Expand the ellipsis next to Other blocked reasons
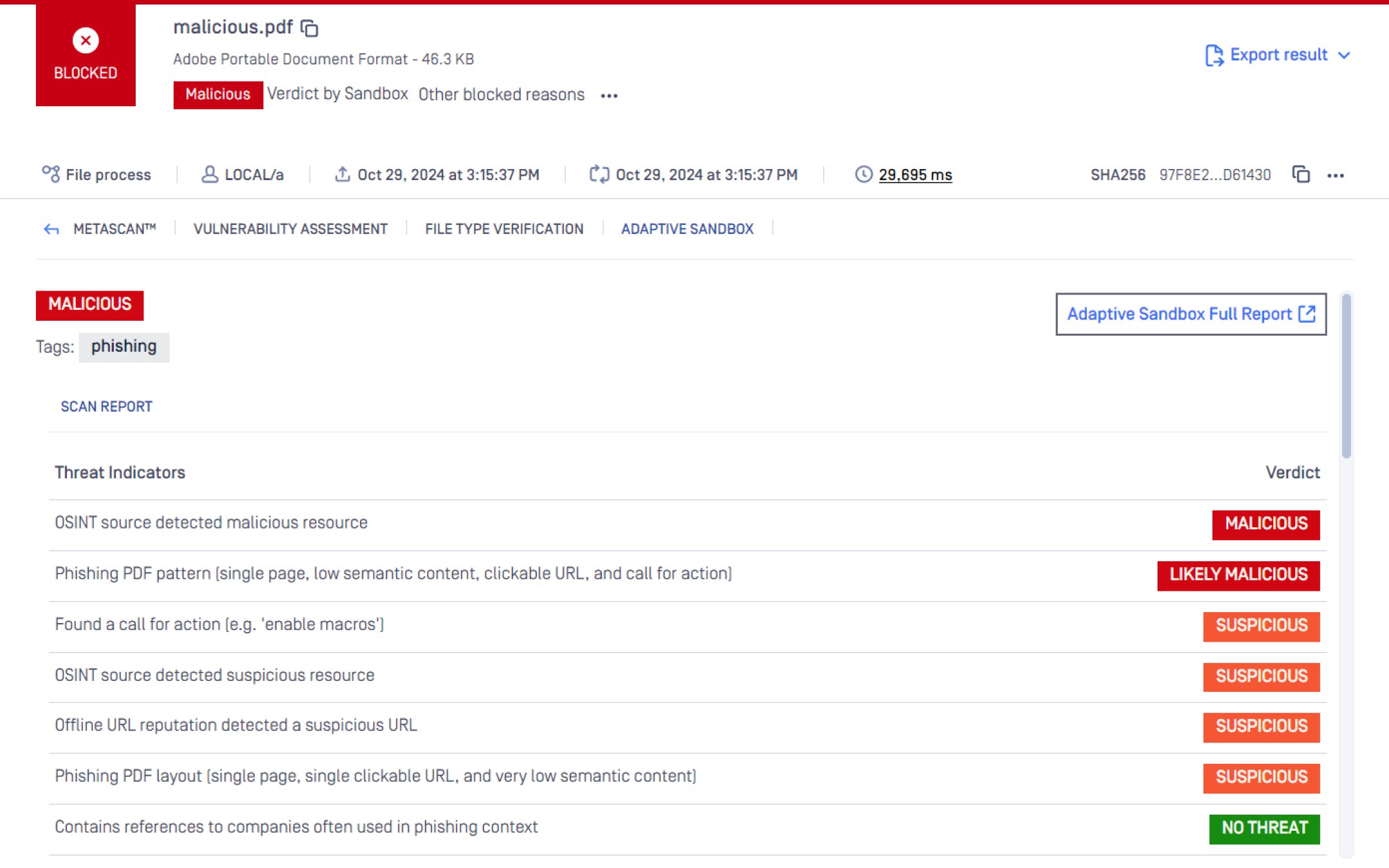The image size is (1389, 868). [608, 95]
